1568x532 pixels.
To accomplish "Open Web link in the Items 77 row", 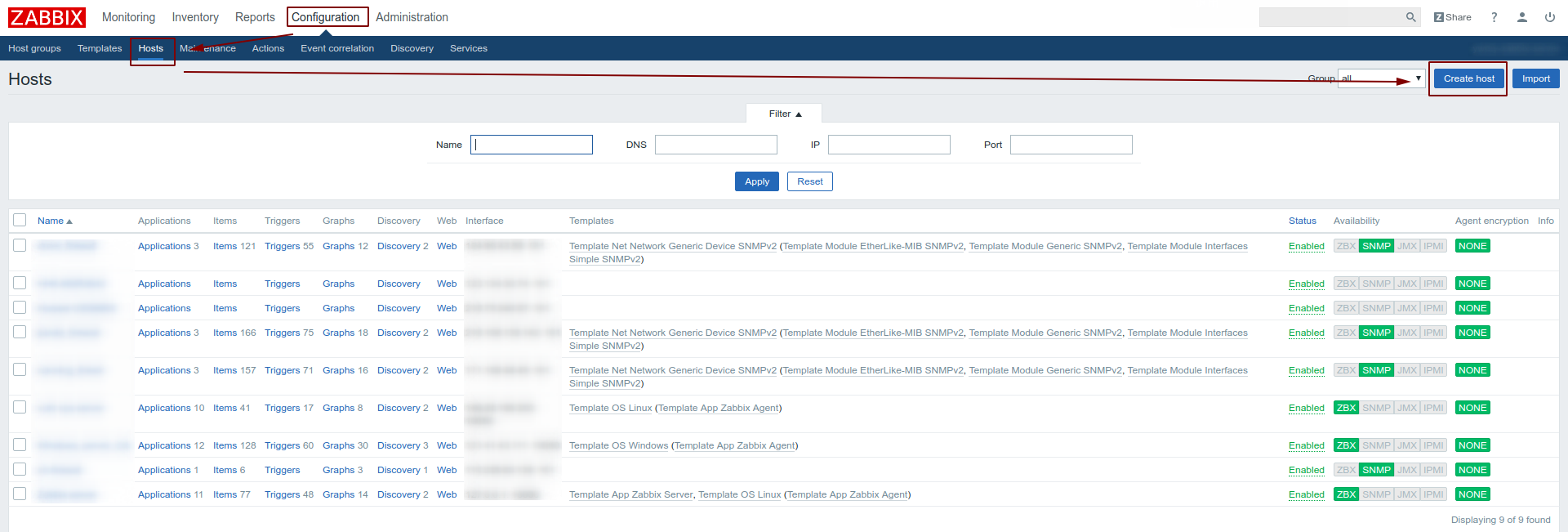I will [x=447, y=494].
